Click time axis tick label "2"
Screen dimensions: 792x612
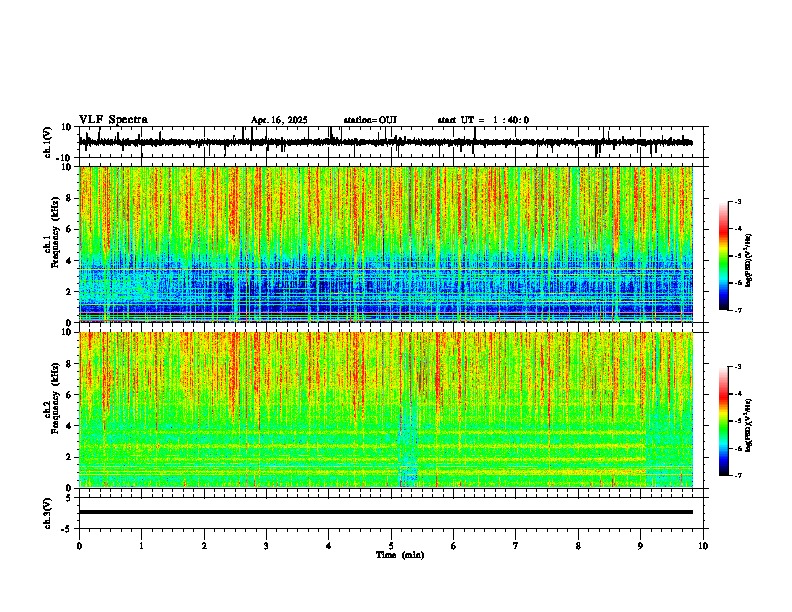coord(204,546)
